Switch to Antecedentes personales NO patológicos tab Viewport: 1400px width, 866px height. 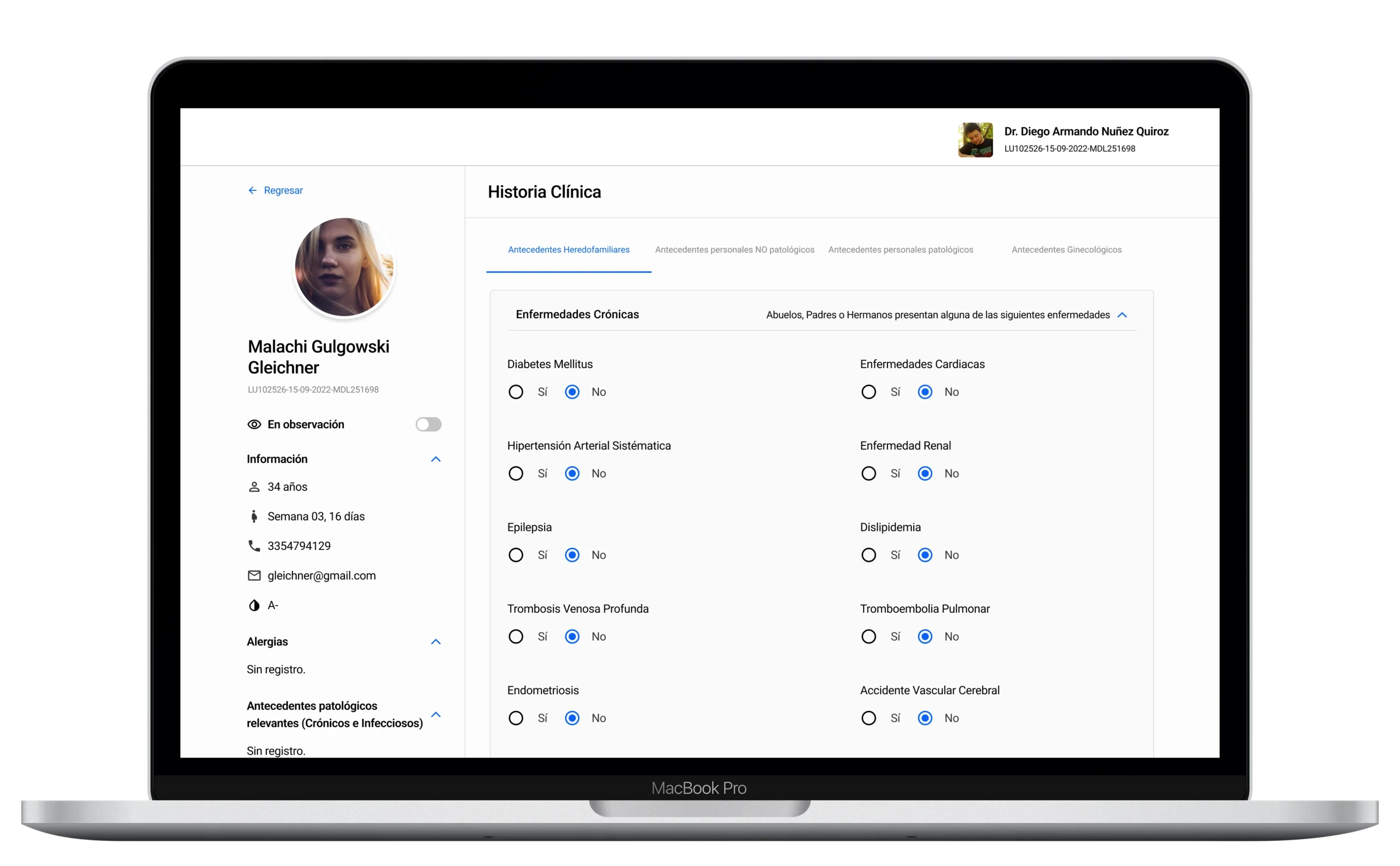click(x=734, y=250)
